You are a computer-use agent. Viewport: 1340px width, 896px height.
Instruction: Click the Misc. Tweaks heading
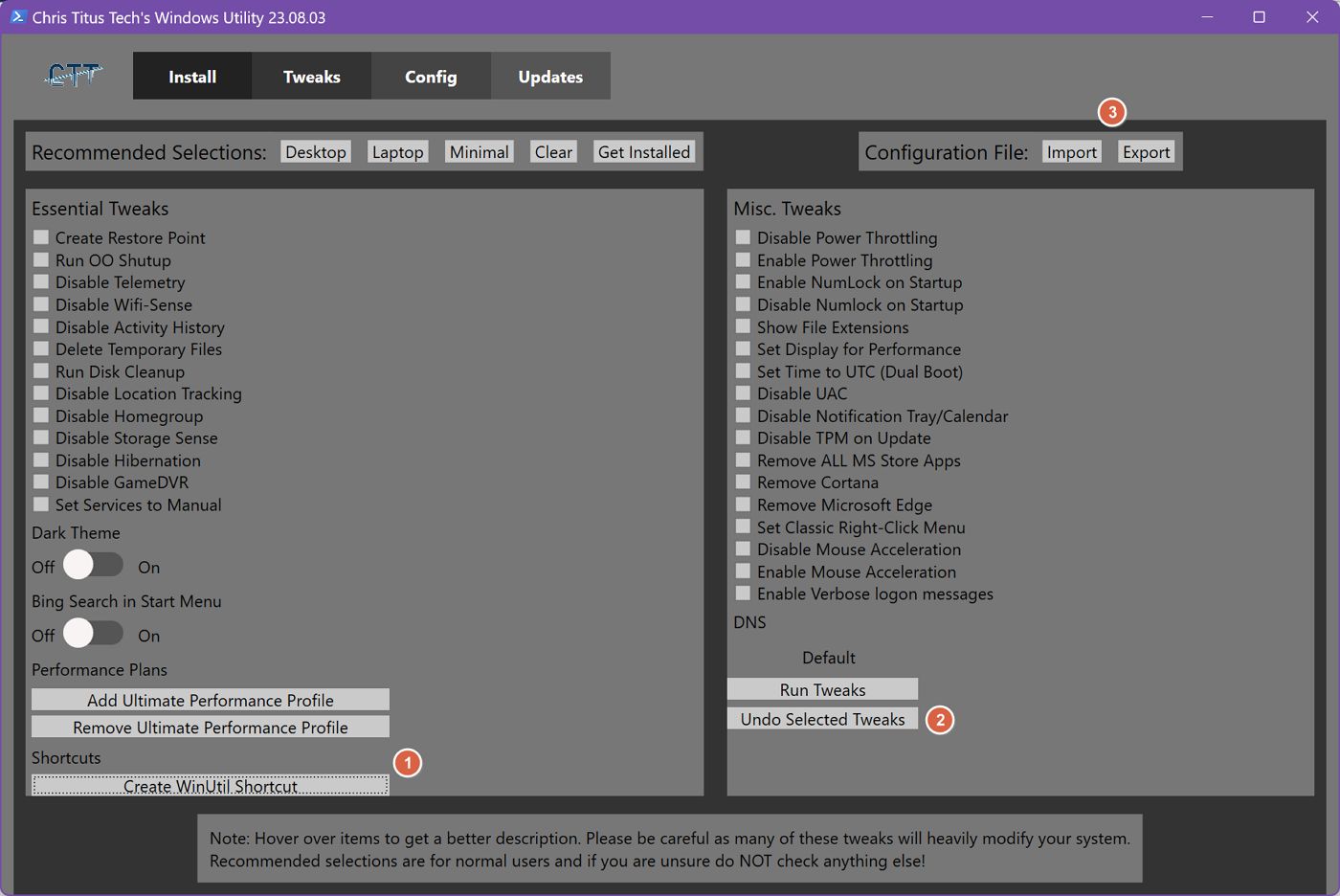pyautogui.click(x=788, y=209)
